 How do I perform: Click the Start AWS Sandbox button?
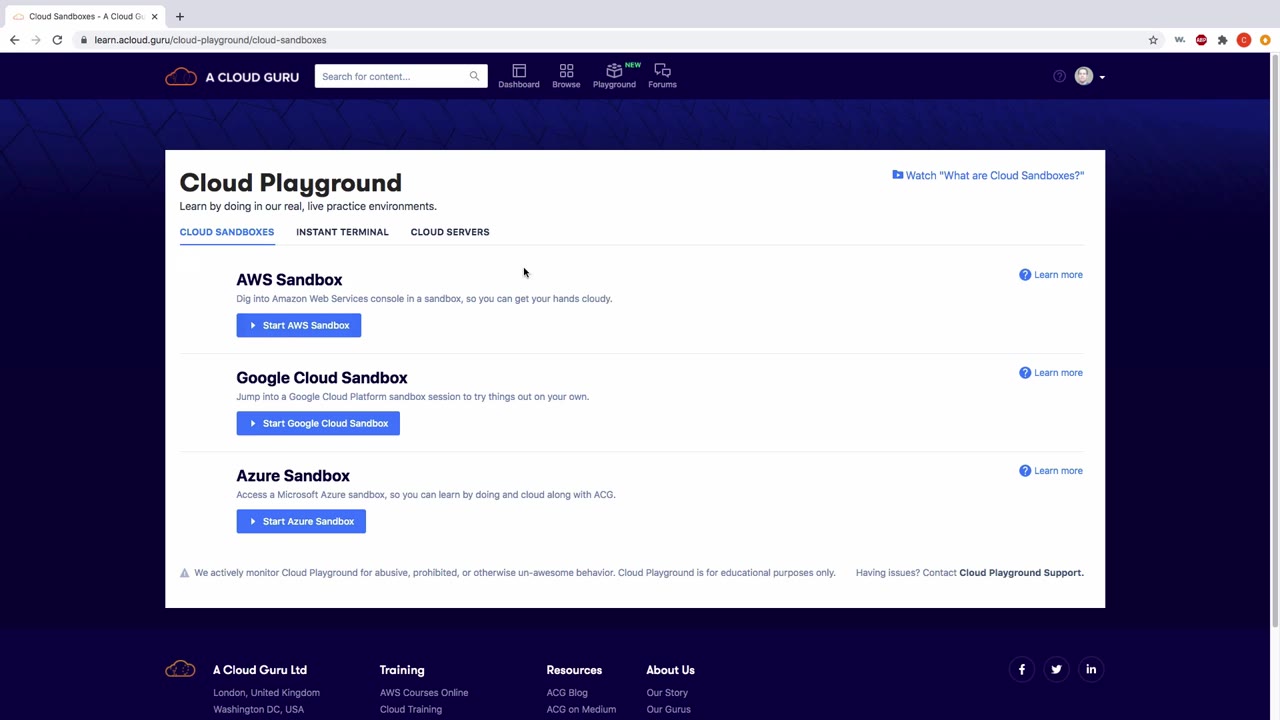(x=299, y=325)
